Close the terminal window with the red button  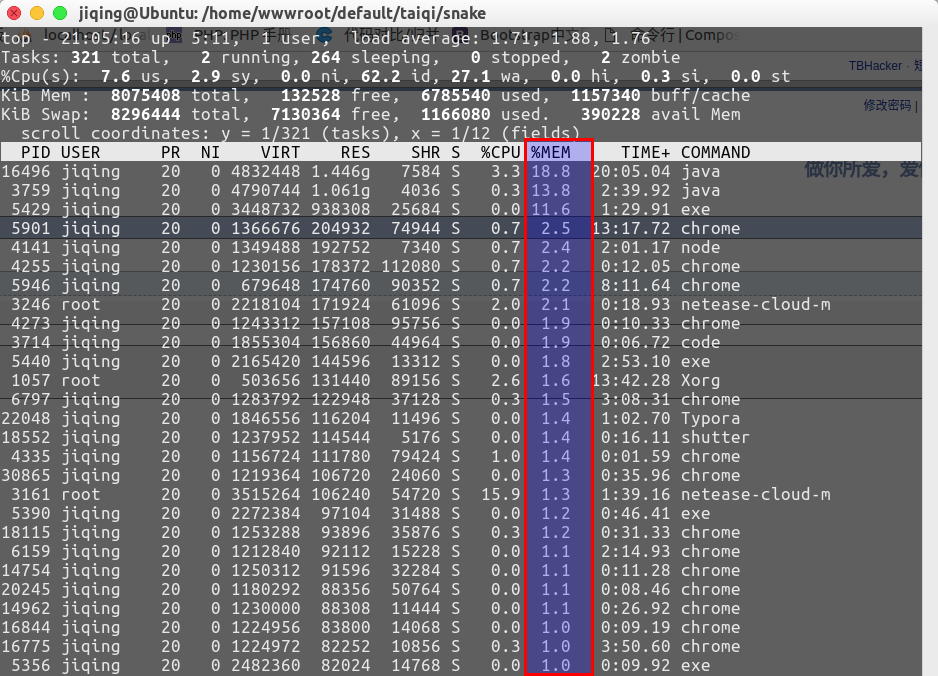[x=14, y=13]
